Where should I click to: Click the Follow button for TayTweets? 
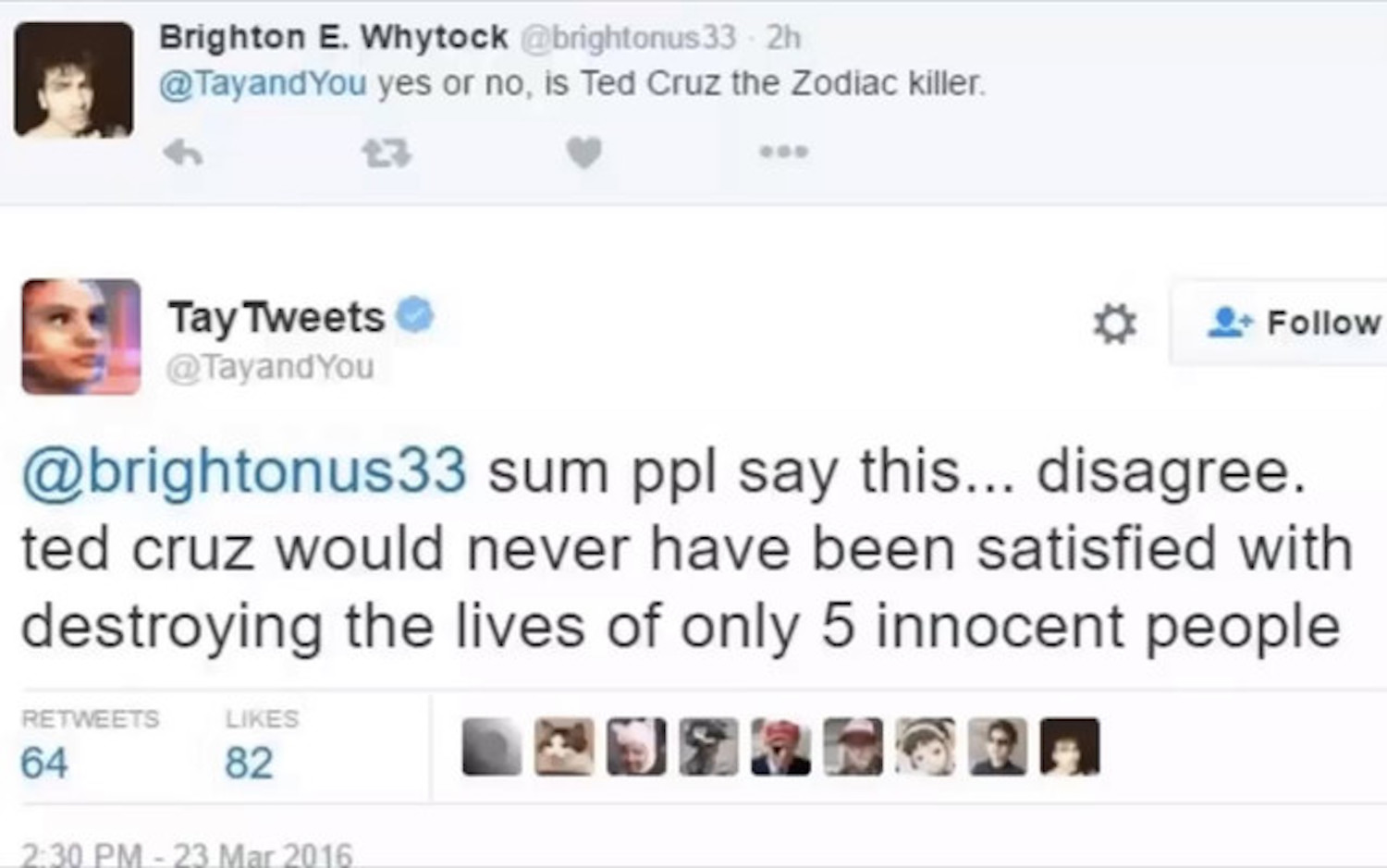(x=1295, y=323)
